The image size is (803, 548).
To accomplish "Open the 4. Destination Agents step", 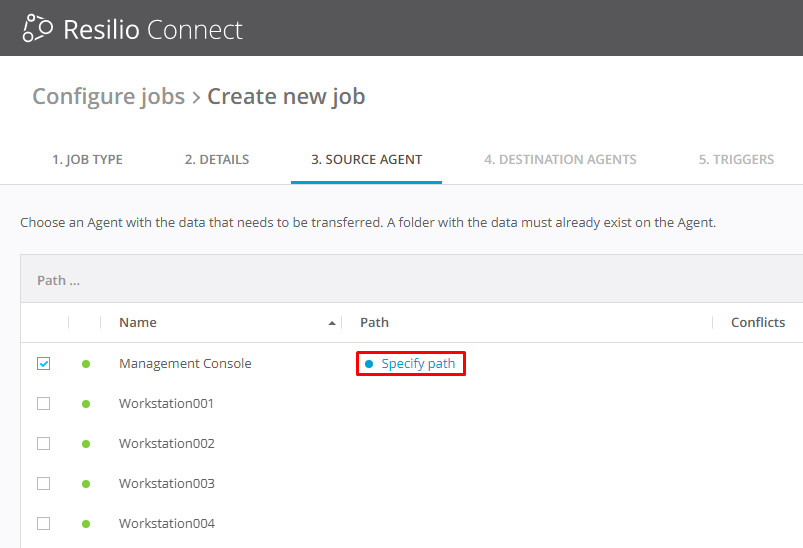I will (560, 159).
